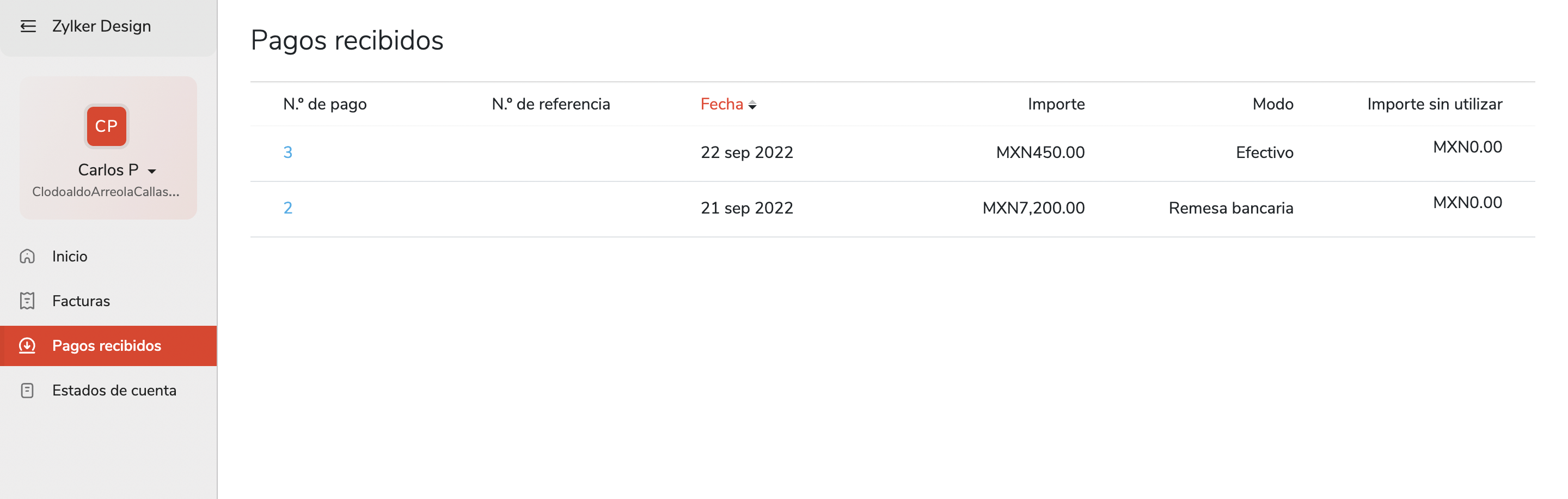Switch to the Facturas section

coord(81,300)
